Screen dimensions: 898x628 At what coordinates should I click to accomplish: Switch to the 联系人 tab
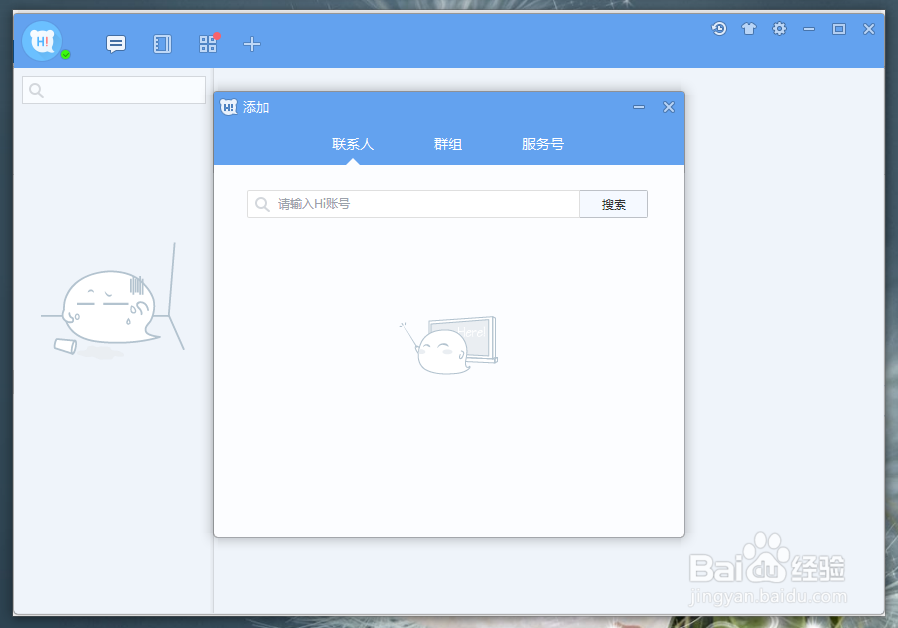click(354, 143)
